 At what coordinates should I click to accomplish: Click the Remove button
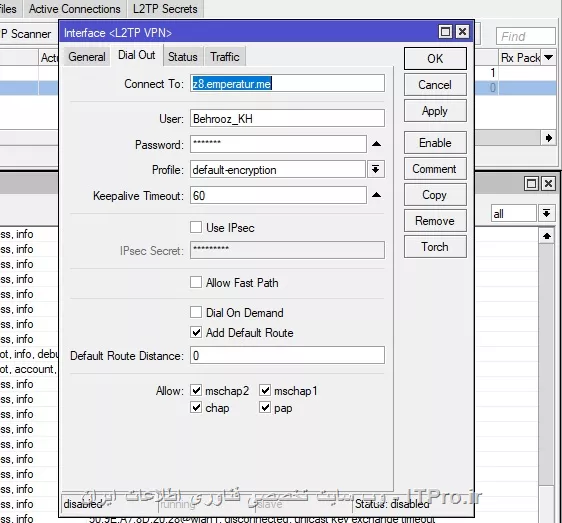(435, 221)
